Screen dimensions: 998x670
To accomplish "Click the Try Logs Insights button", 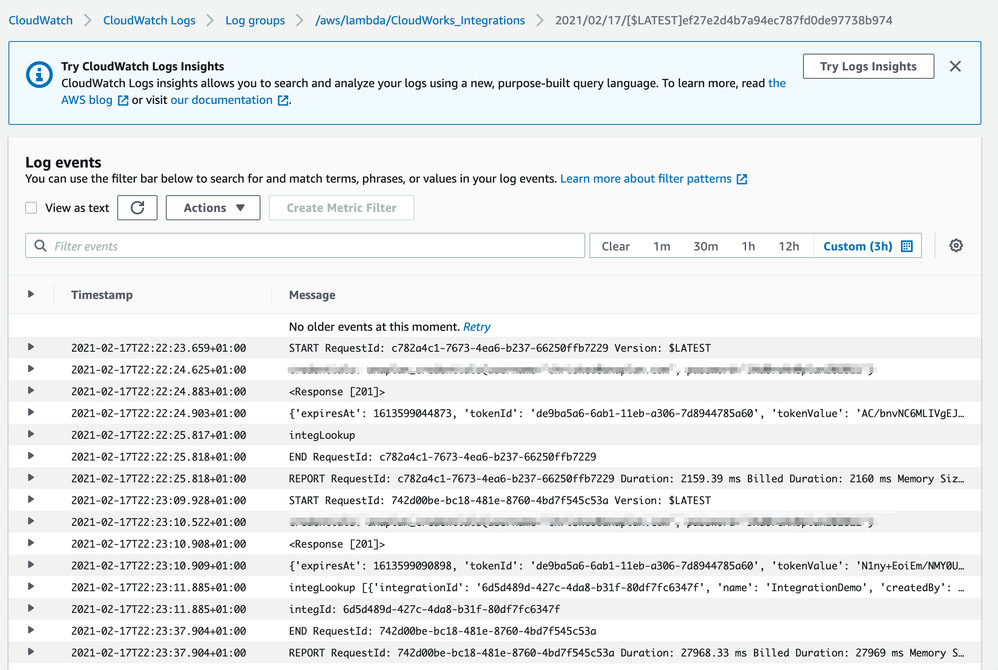I will coord(868,66).
